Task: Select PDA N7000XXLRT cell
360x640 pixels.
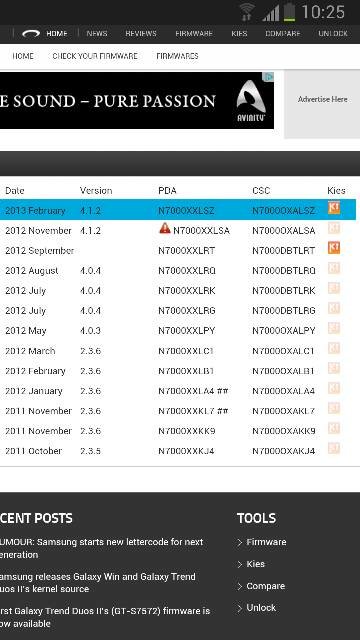Action: pyautogui.click(x=187, y=251)
